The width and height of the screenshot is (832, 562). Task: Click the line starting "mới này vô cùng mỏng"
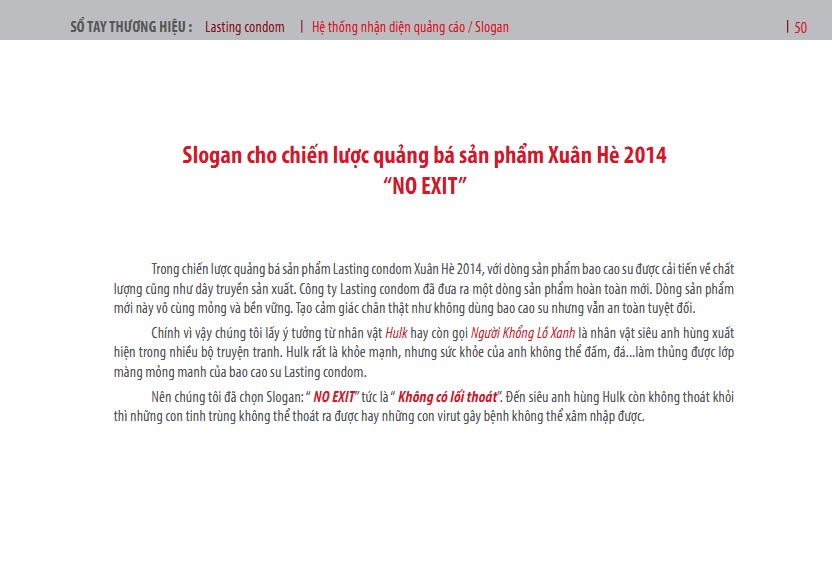click(404, 308)
